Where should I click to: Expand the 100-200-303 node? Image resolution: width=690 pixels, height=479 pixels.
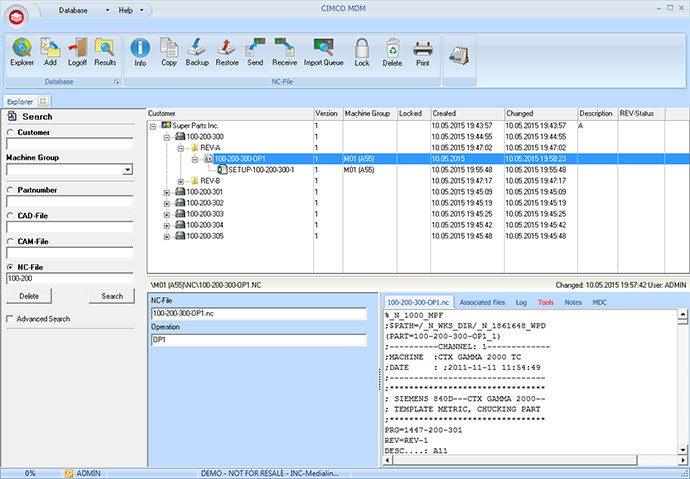tap(167, 215)
